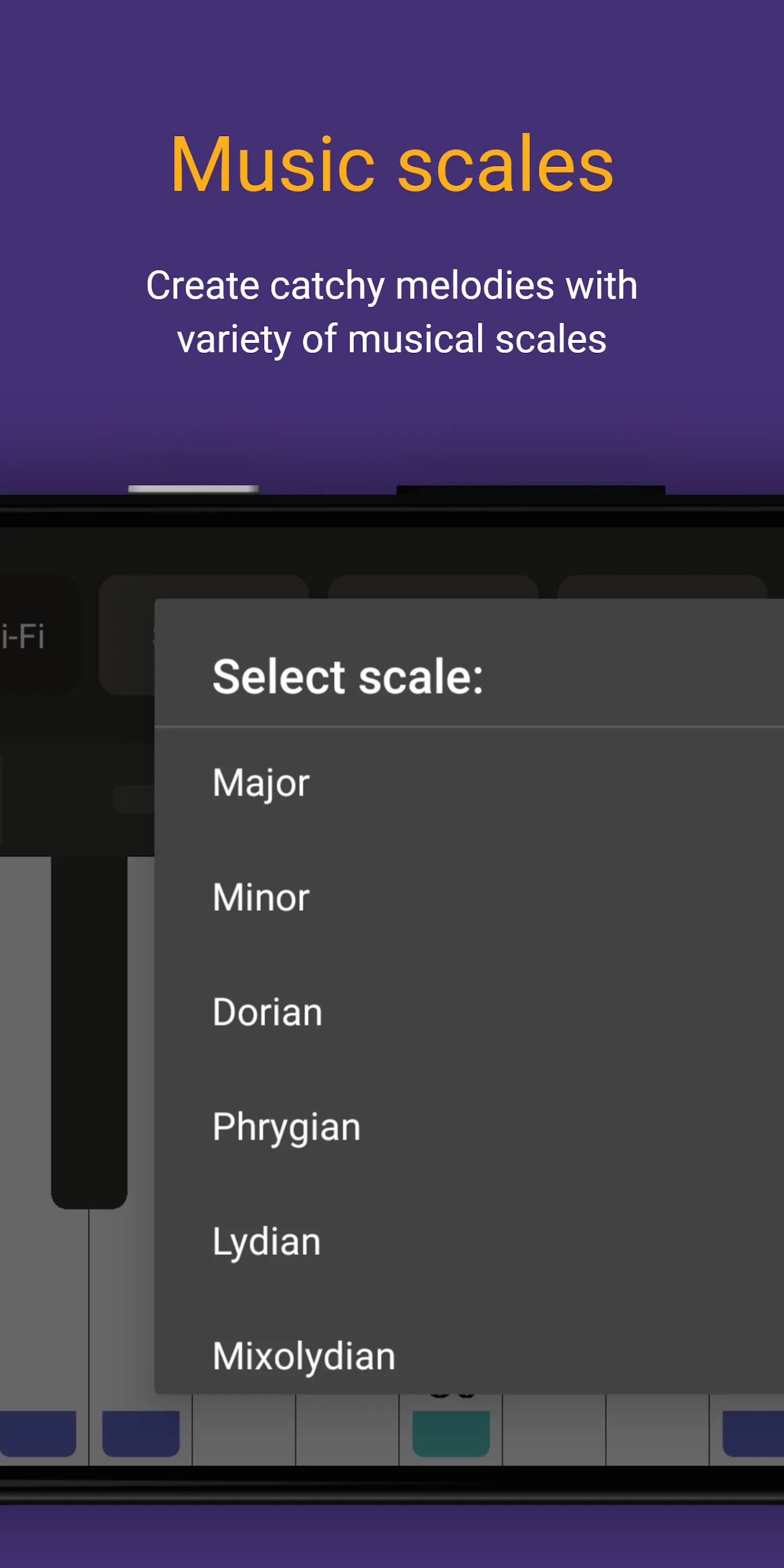Click the "Create catchy melodies" subtitle text
The height and width of the screenshot is (1568, 784).
point(392,311)
